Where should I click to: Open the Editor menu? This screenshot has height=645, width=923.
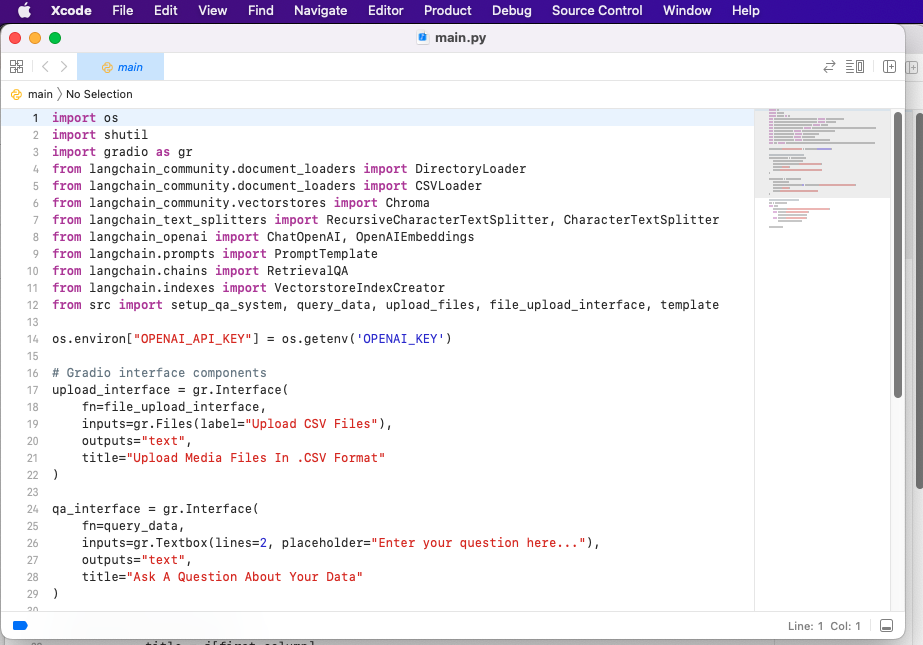coord(386,11)
